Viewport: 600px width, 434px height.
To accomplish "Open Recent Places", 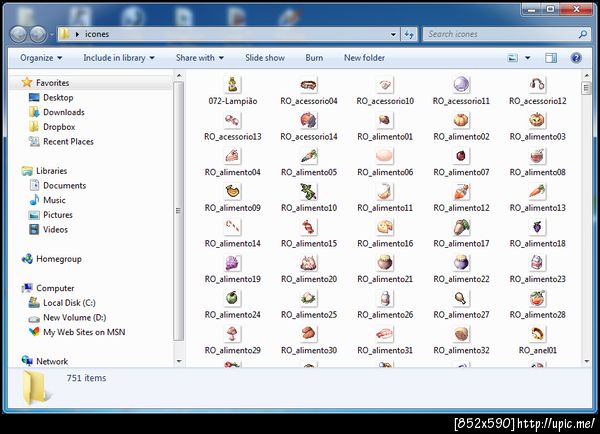I will coord(68,142).
